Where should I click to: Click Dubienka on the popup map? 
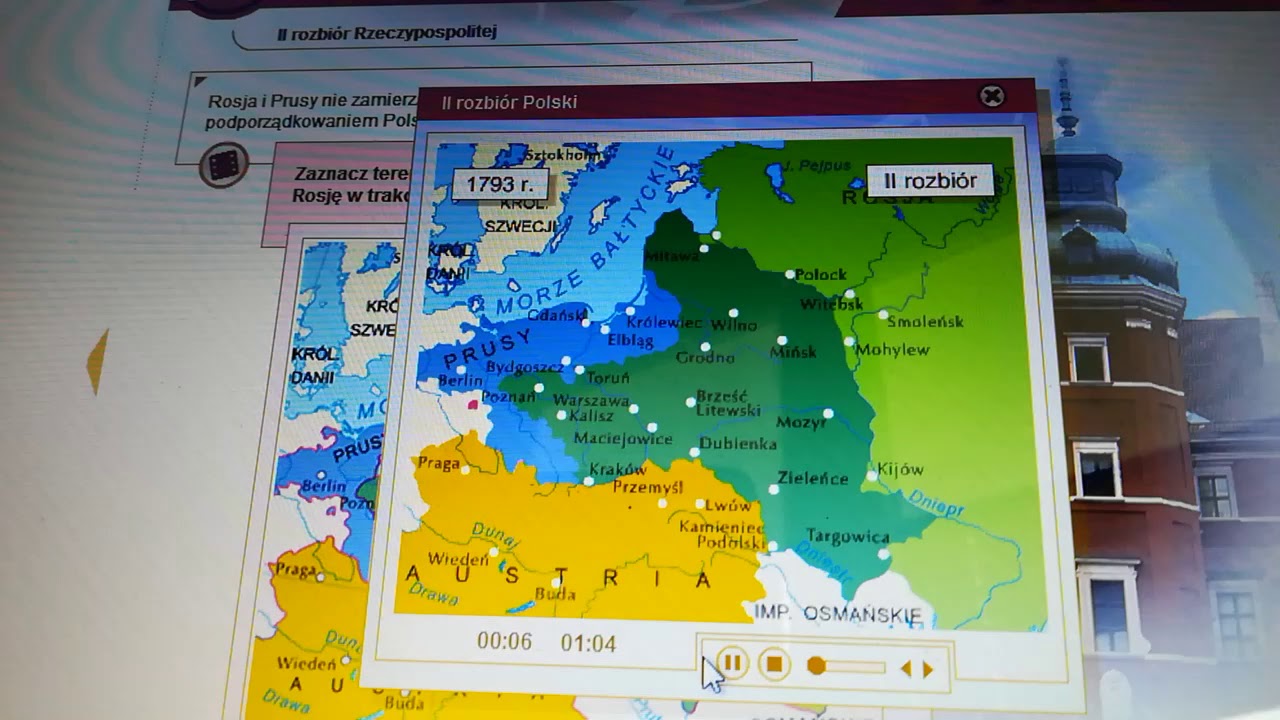(738, 443)
